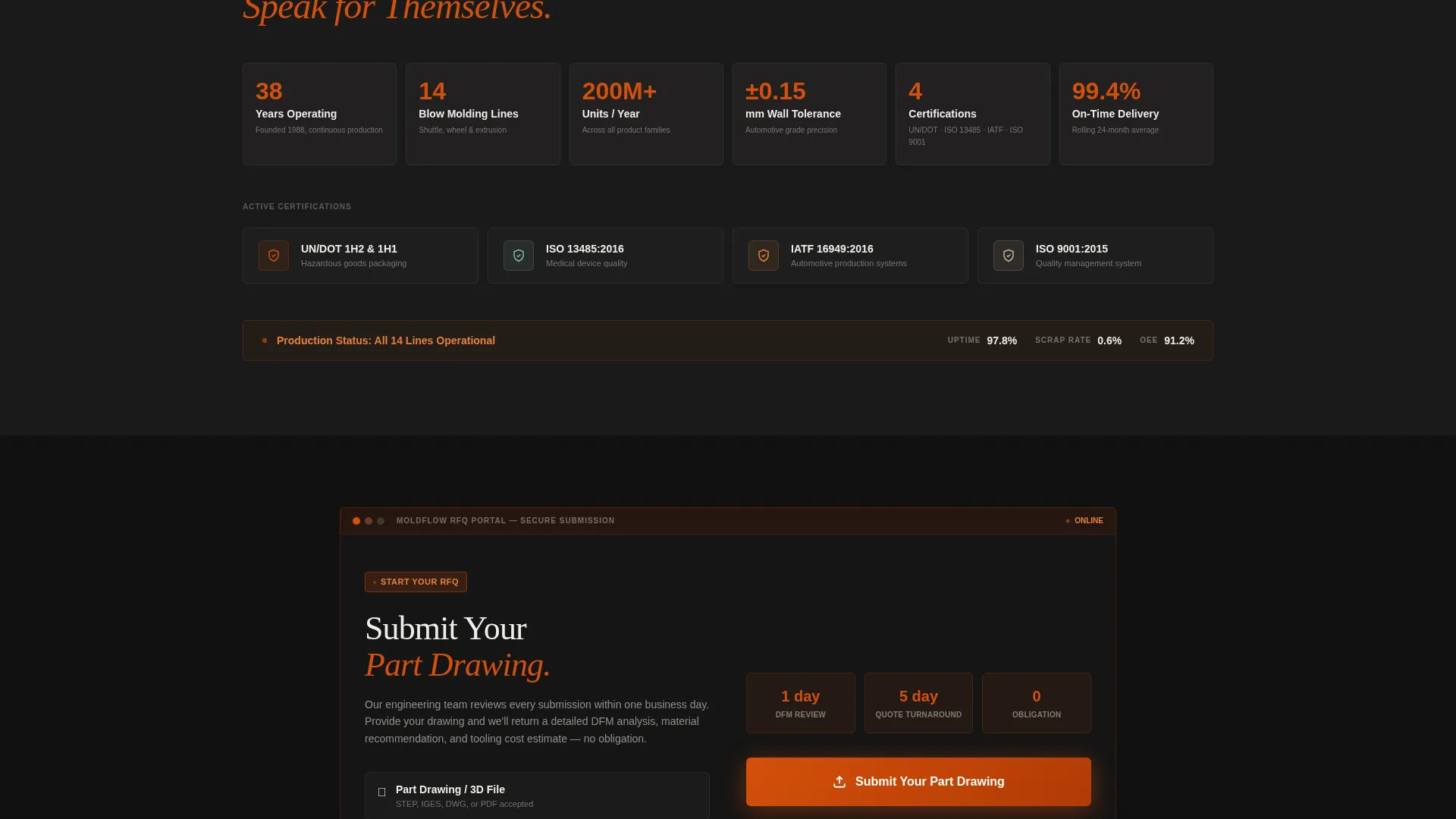Click the 'ACTIVE CERTIFICATIONS' heading

[x=297, y=206]
